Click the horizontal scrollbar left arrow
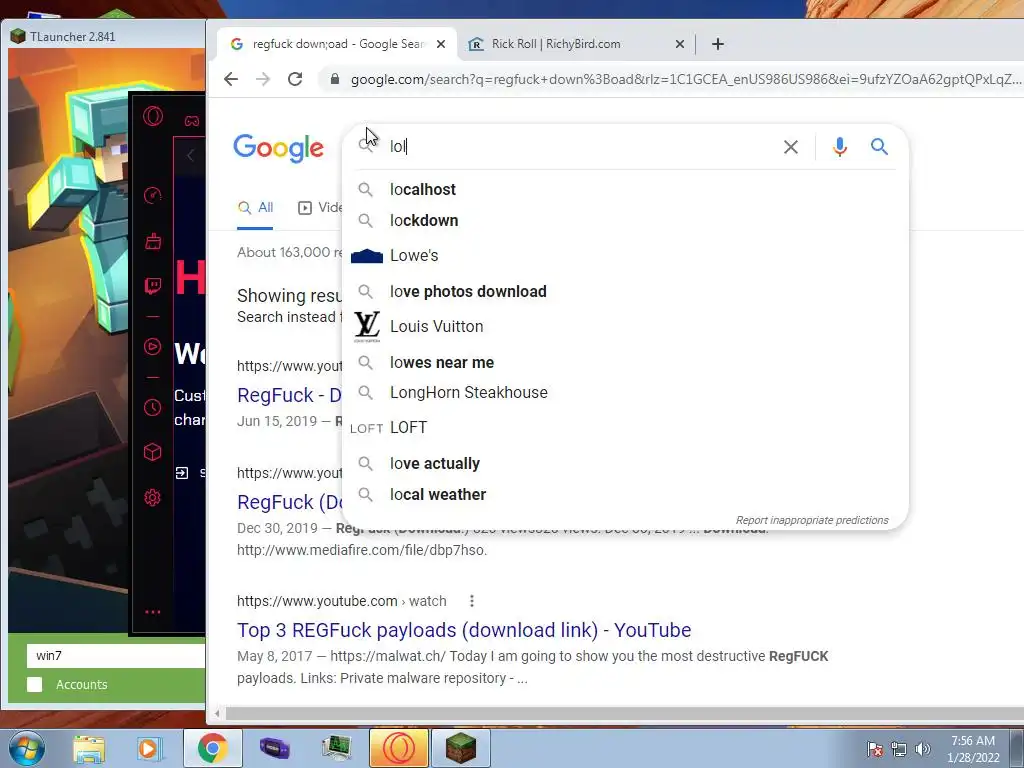The width and height of the screenshot is (1024, 768). 217,714
